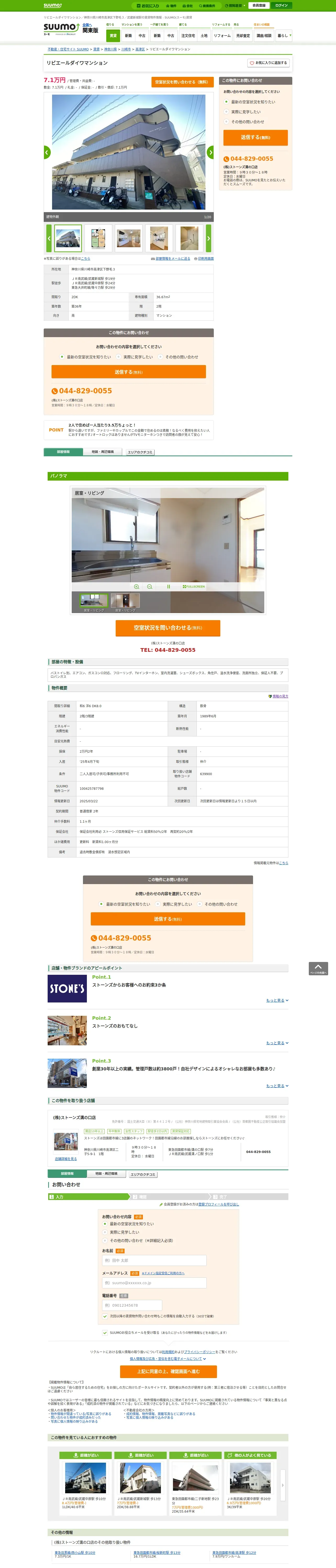Open the panorama in FULLSCREEN
336x1568 pixels.
click(x=193, y=587)
